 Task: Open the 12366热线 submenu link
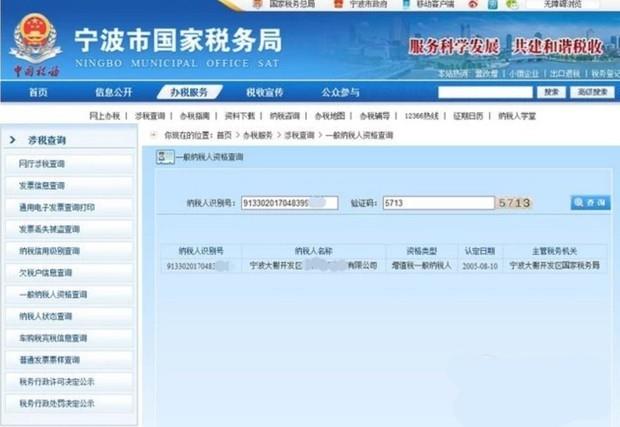pyautogui.click(x=422, y=116)
